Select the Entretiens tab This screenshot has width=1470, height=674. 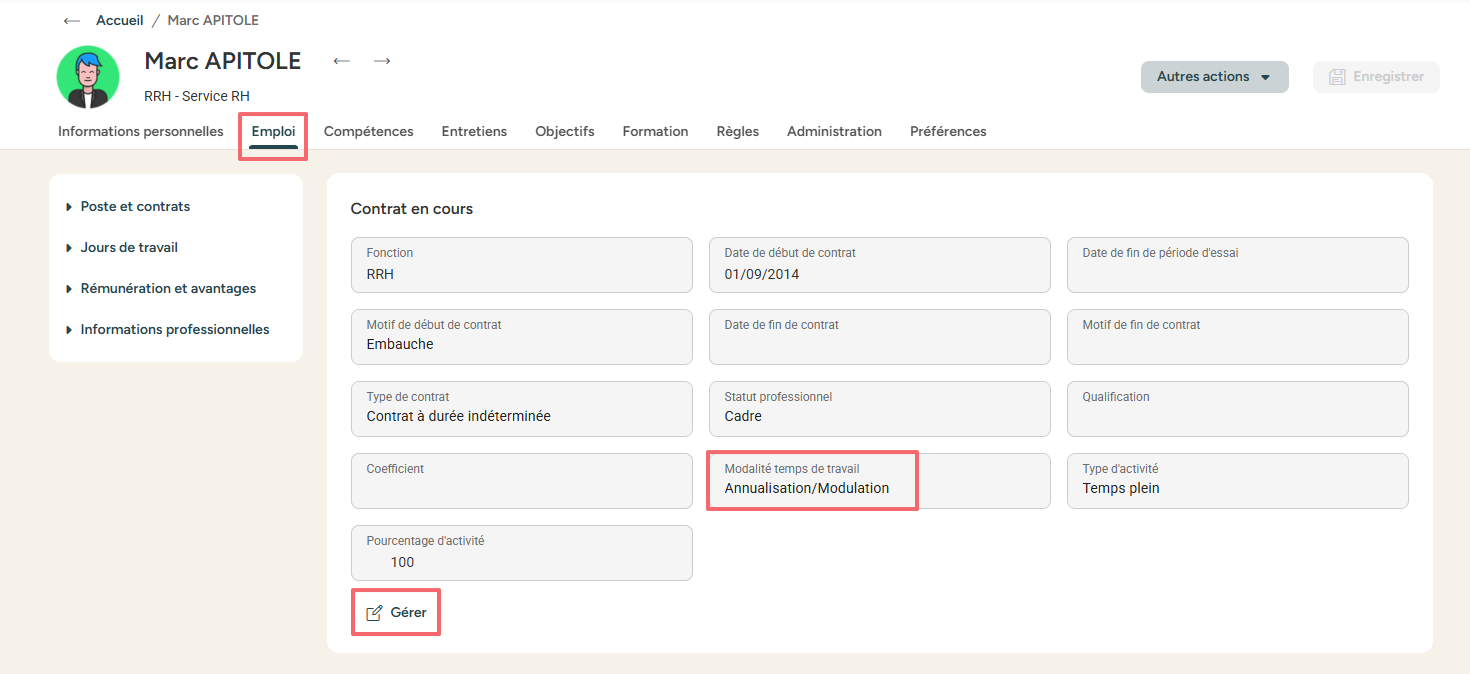pyautogui.click(x=474, y=132)
